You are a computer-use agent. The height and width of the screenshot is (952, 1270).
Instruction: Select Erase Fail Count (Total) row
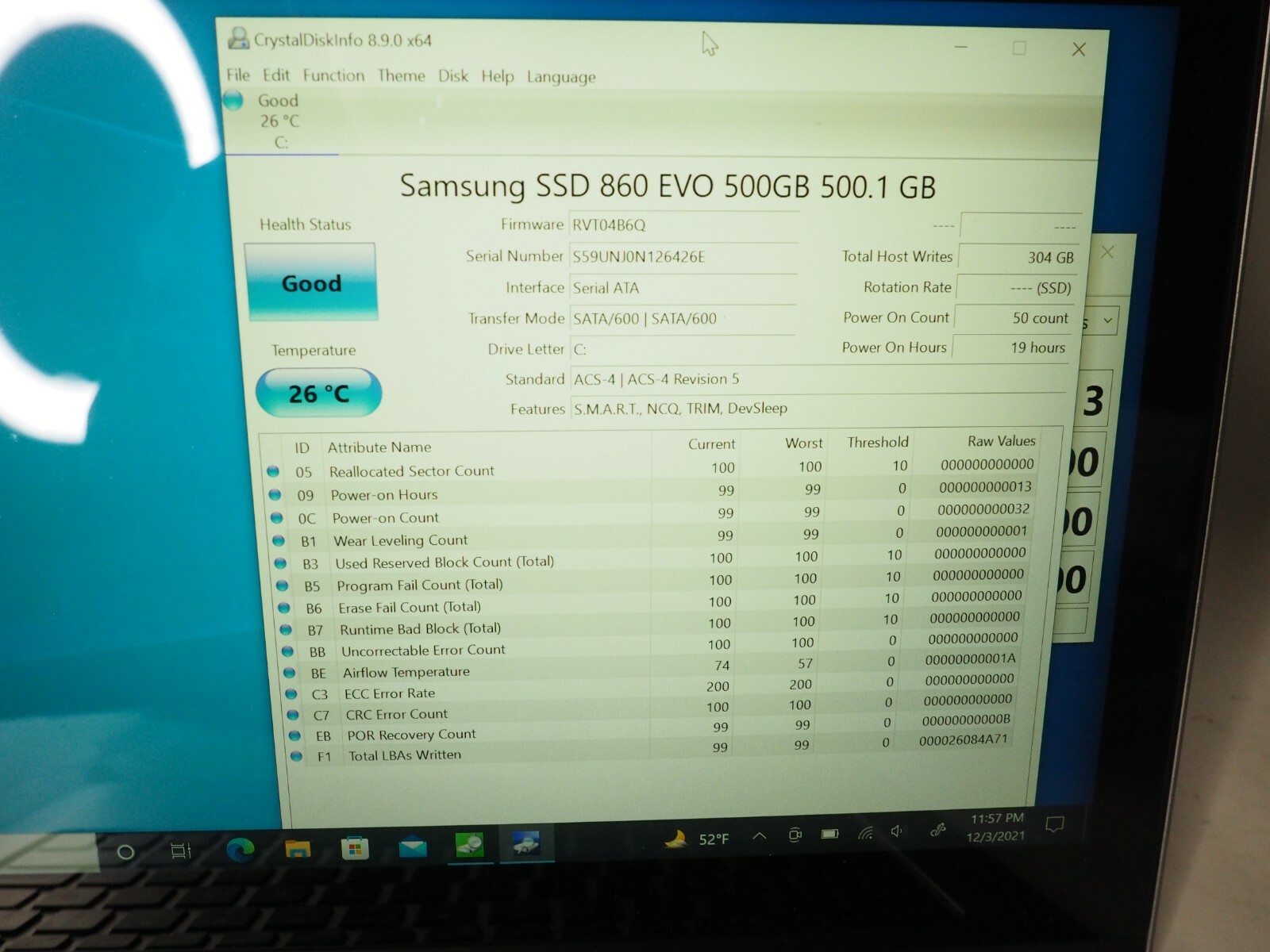[x=652, y=603]
